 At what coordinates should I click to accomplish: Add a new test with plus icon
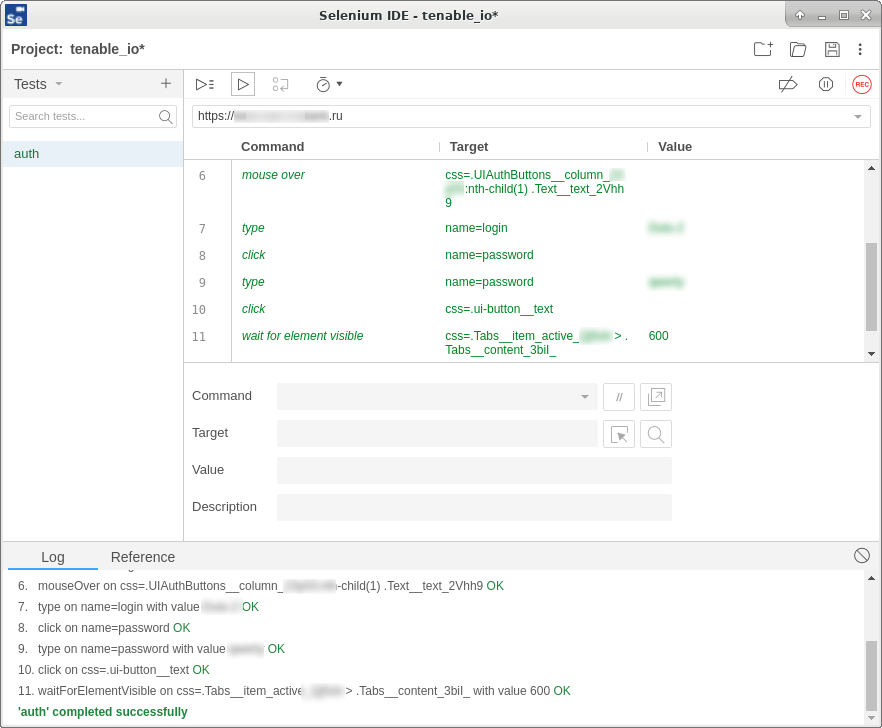click(x=165, y=84)
